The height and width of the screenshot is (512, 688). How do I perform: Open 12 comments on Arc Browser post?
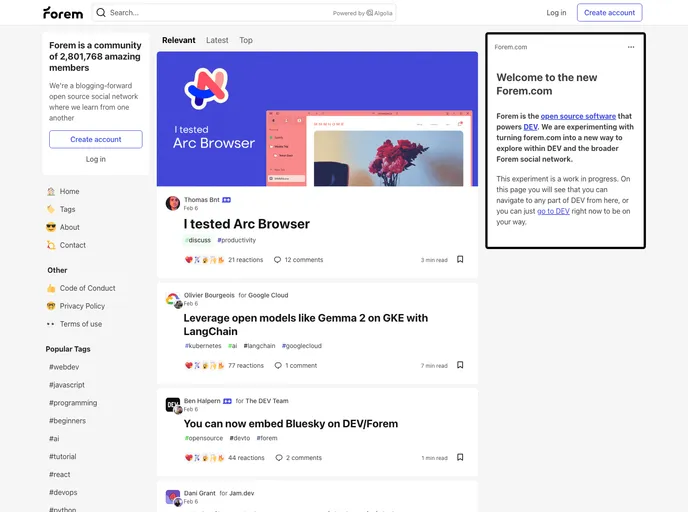[x=298, y=260]
